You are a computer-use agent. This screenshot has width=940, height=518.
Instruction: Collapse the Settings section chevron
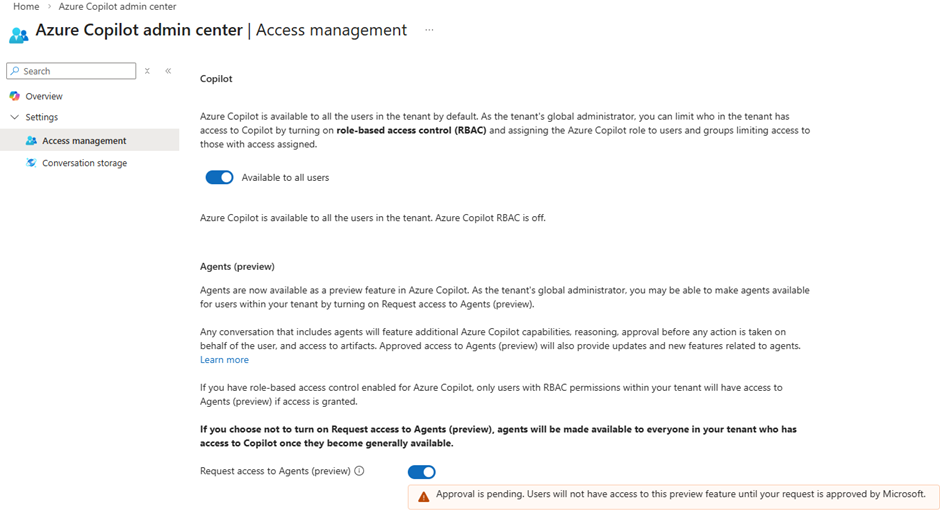(14, 117)
